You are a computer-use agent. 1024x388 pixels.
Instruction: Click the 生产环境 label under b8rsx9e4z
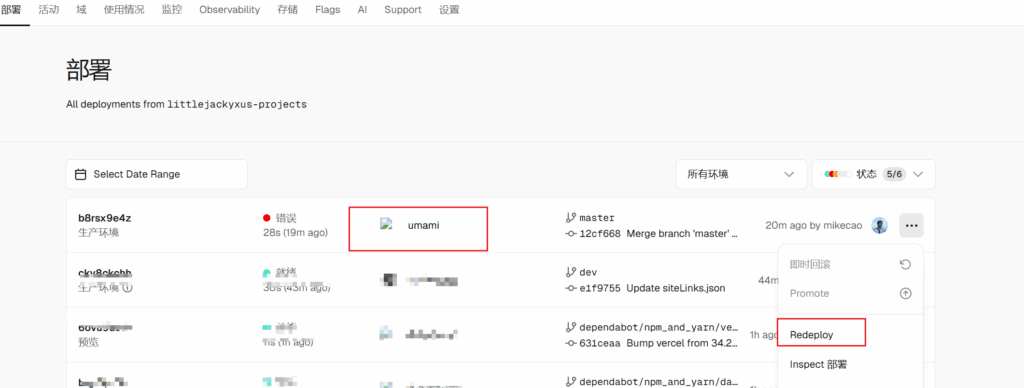click(99, 233)
